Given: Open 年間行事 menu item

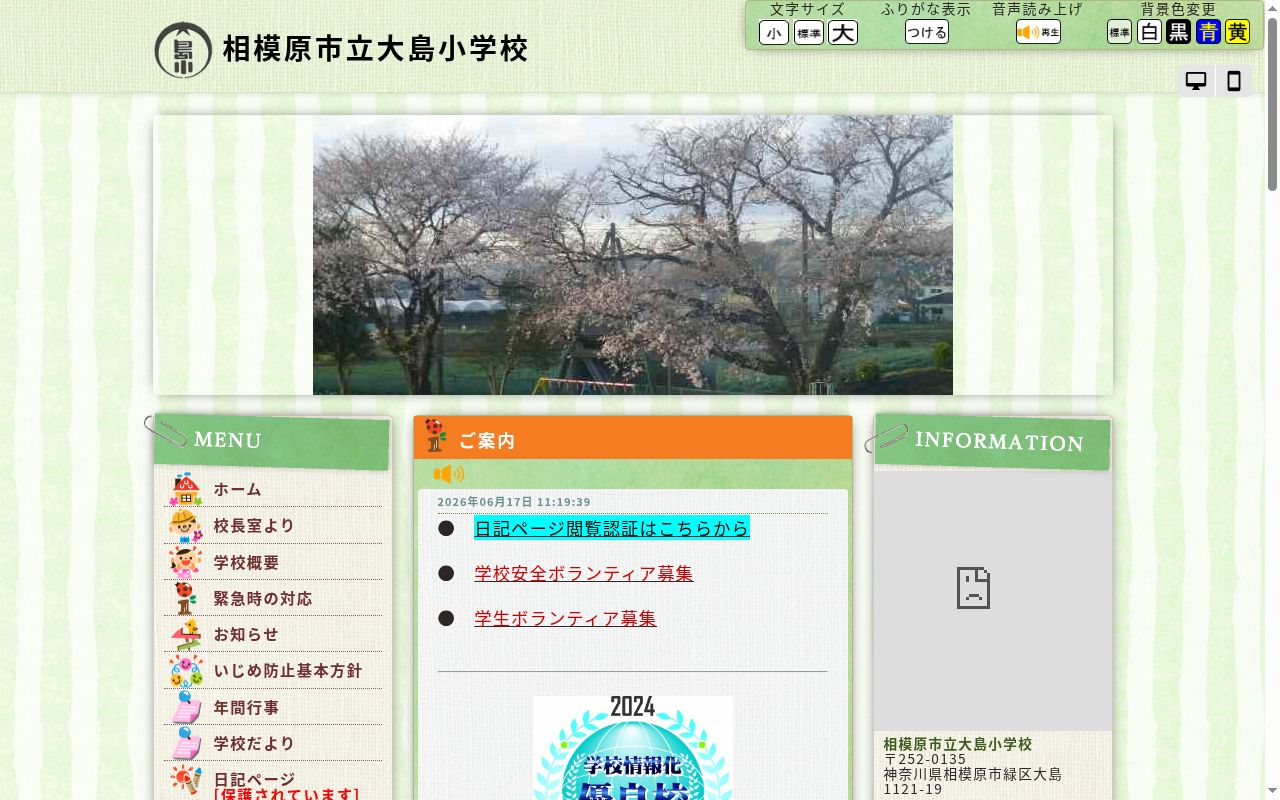Looking at the screenshot, I should (x=273, y=707).
